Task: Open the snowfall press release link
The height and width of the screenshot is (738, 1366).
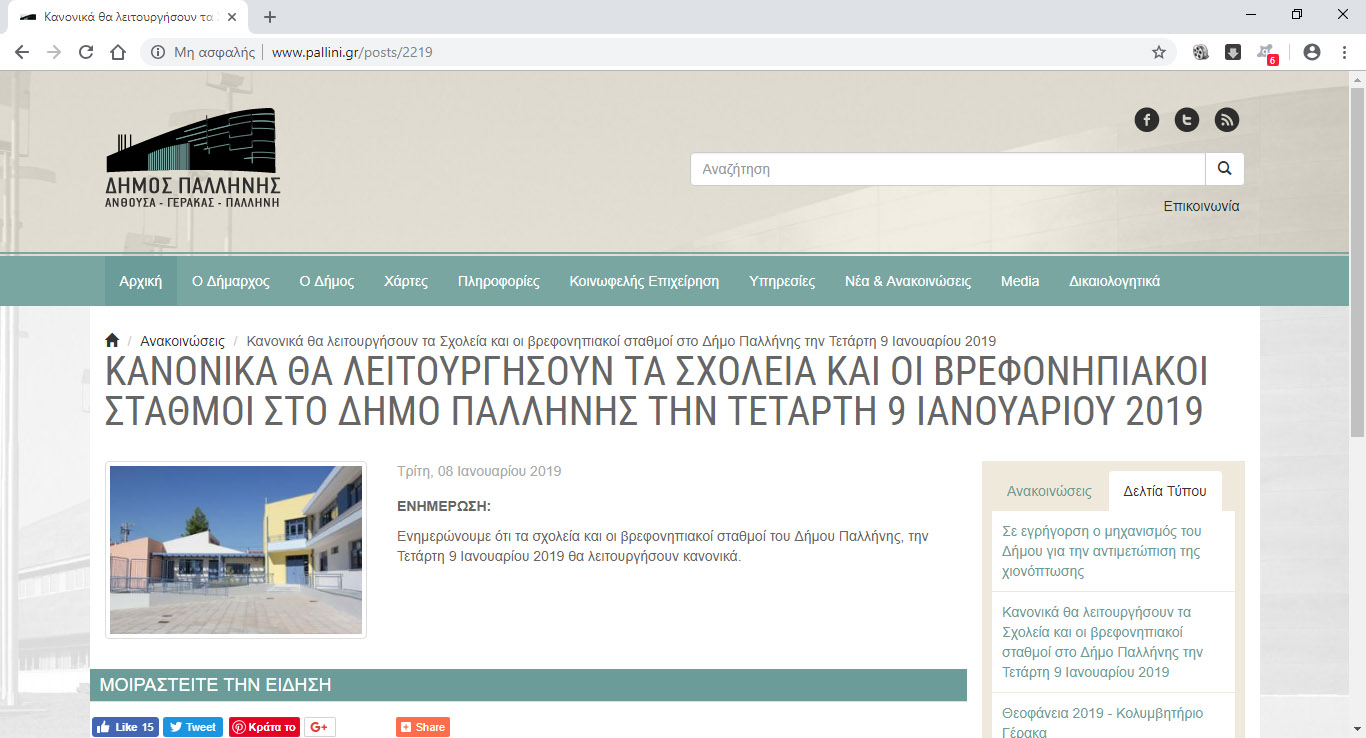Action: [1102, 551]
